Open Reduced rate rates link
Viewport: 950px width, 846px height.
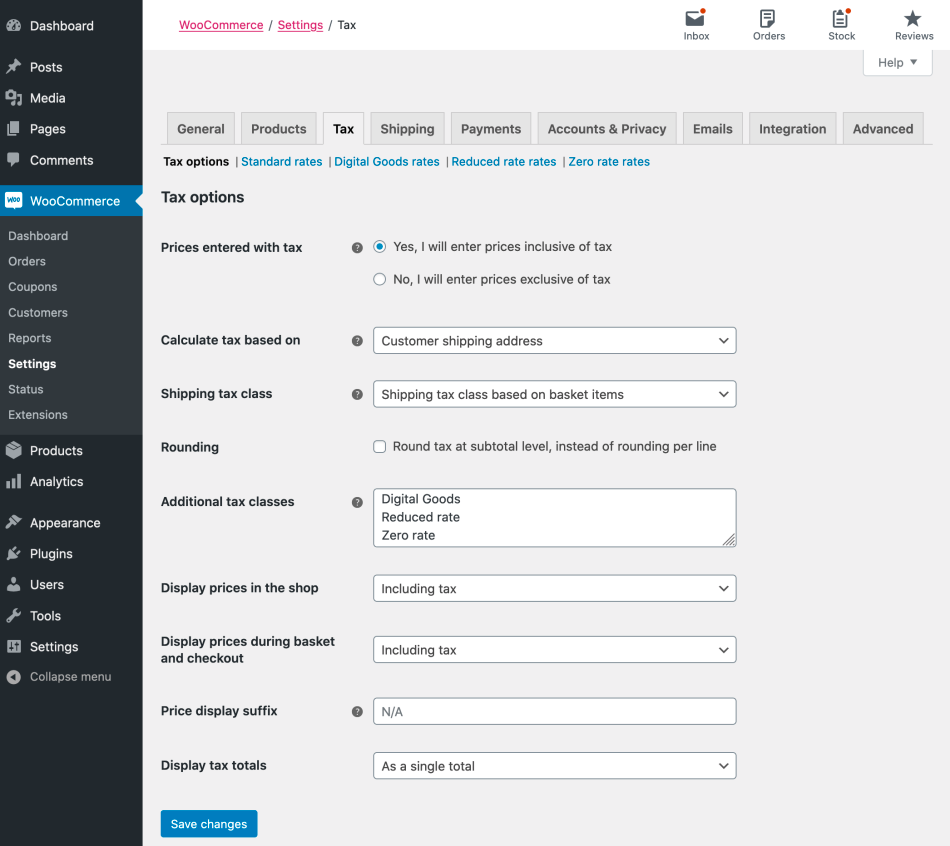pos(503,162)
